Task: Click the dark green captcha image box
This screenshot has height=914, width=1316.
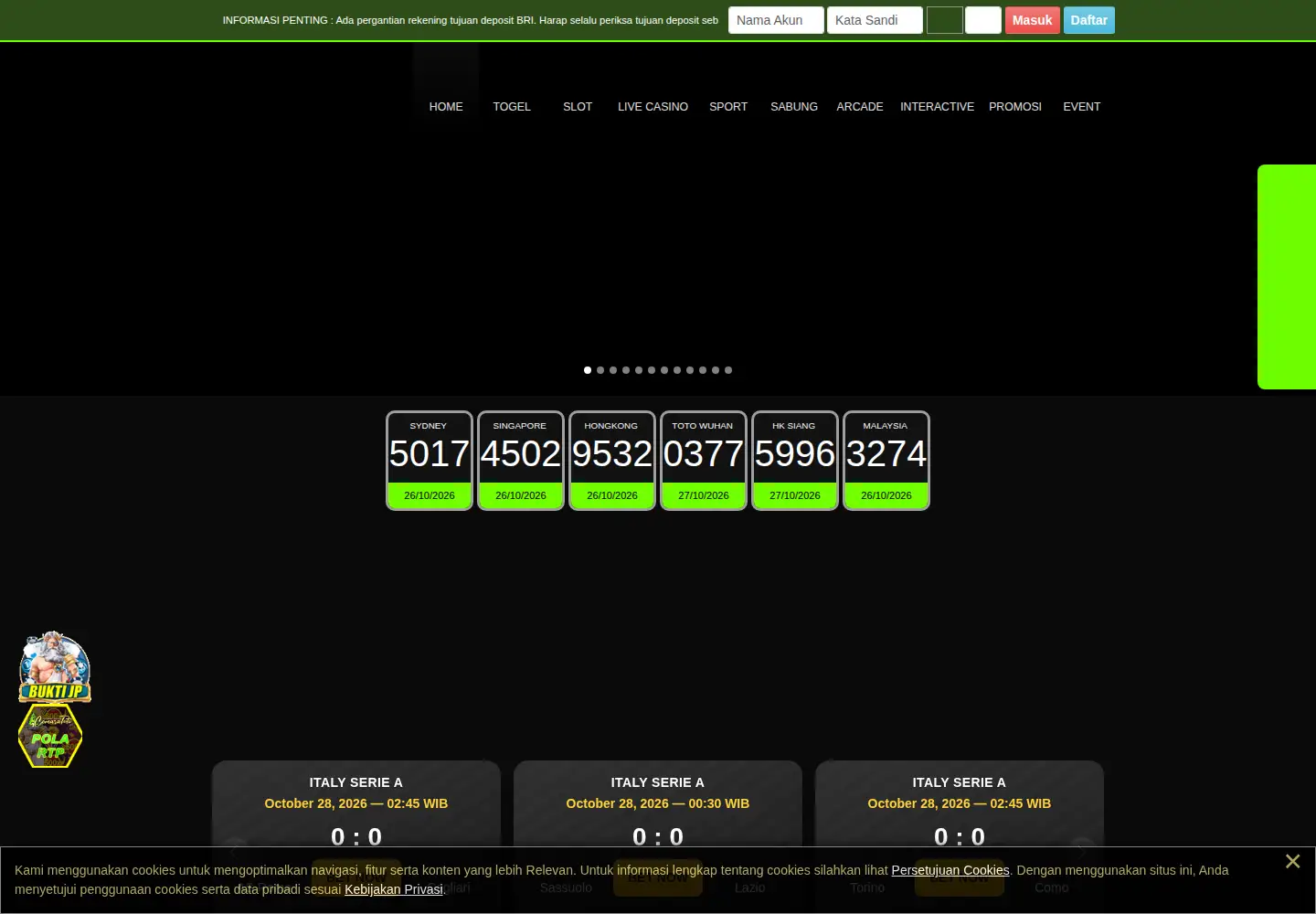Action: click(x=945, y=20)
